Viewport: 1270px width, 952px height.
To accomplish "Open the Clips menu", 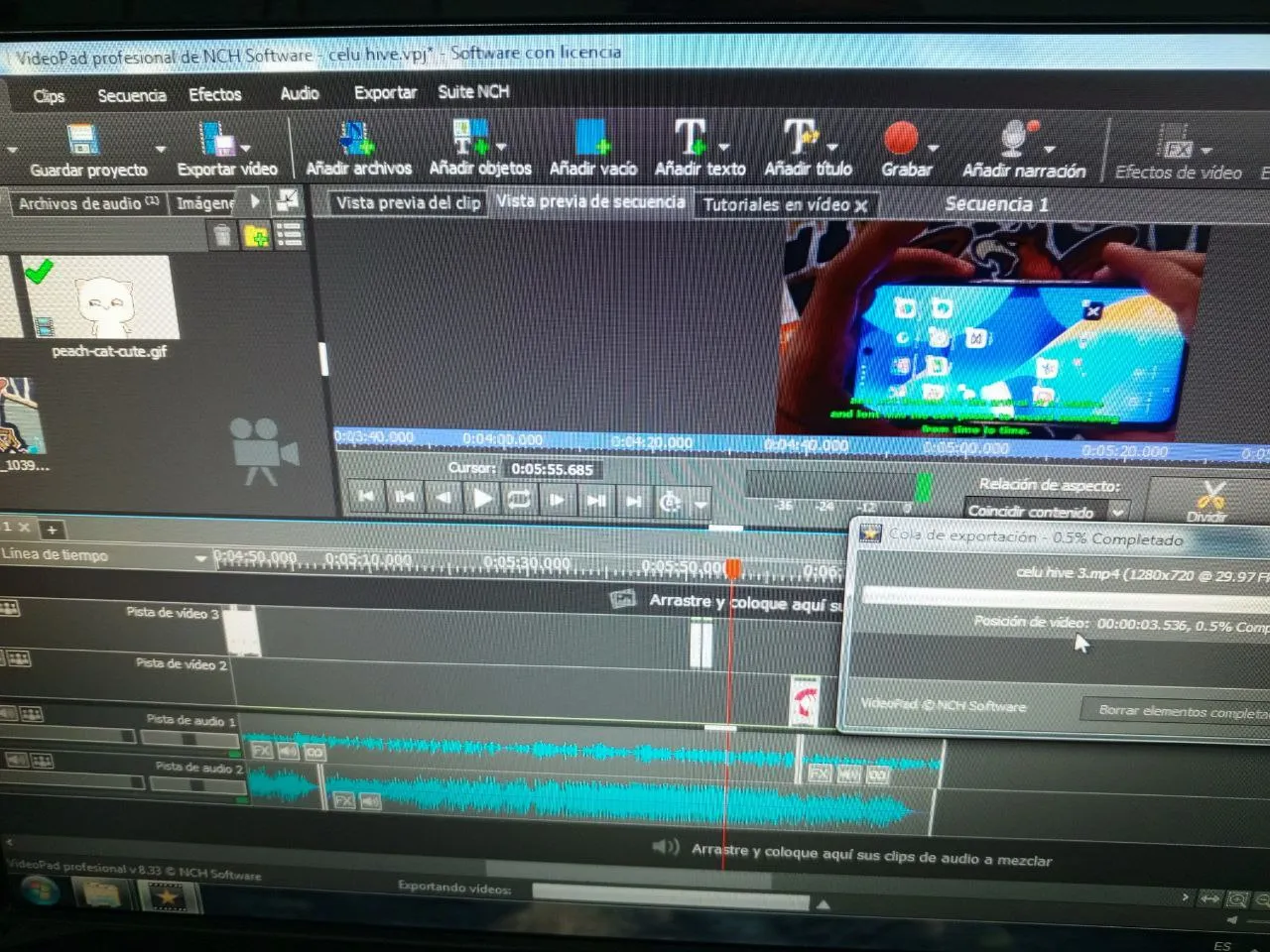I will click(x=49, y=96).
